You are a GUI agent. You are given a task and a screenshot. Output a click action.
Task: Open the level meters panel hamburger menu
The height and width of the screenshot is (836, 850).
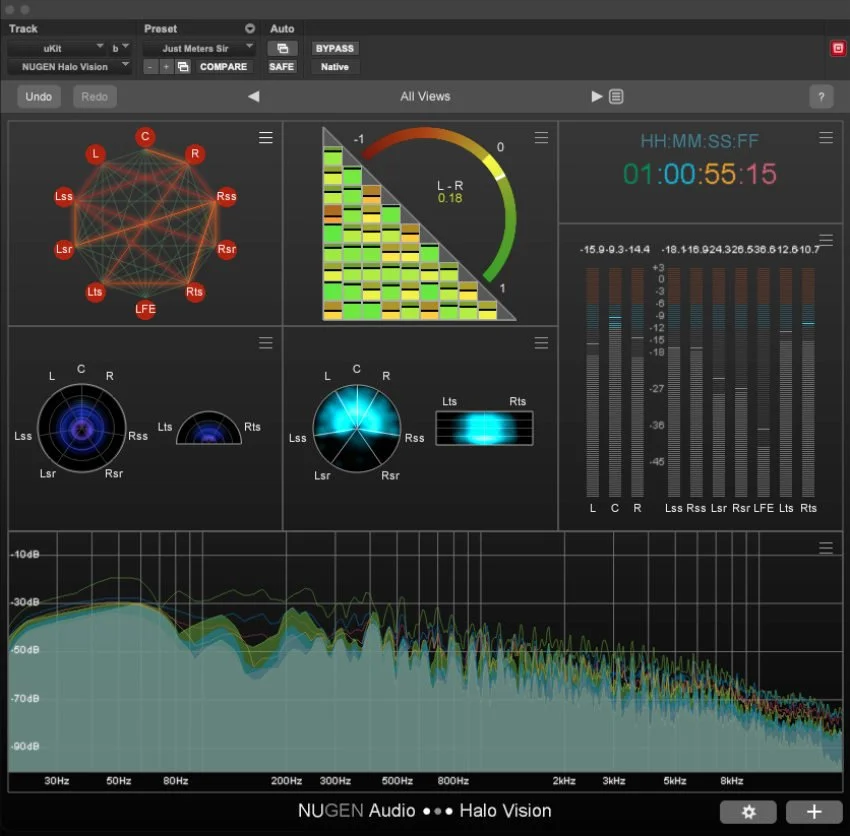(826, 240)
